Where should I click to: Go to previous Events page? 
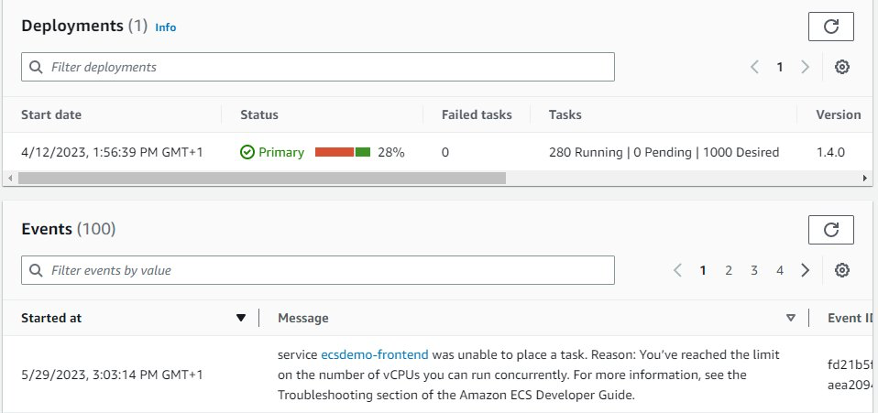pyautogui.click(x=677, y=271)
